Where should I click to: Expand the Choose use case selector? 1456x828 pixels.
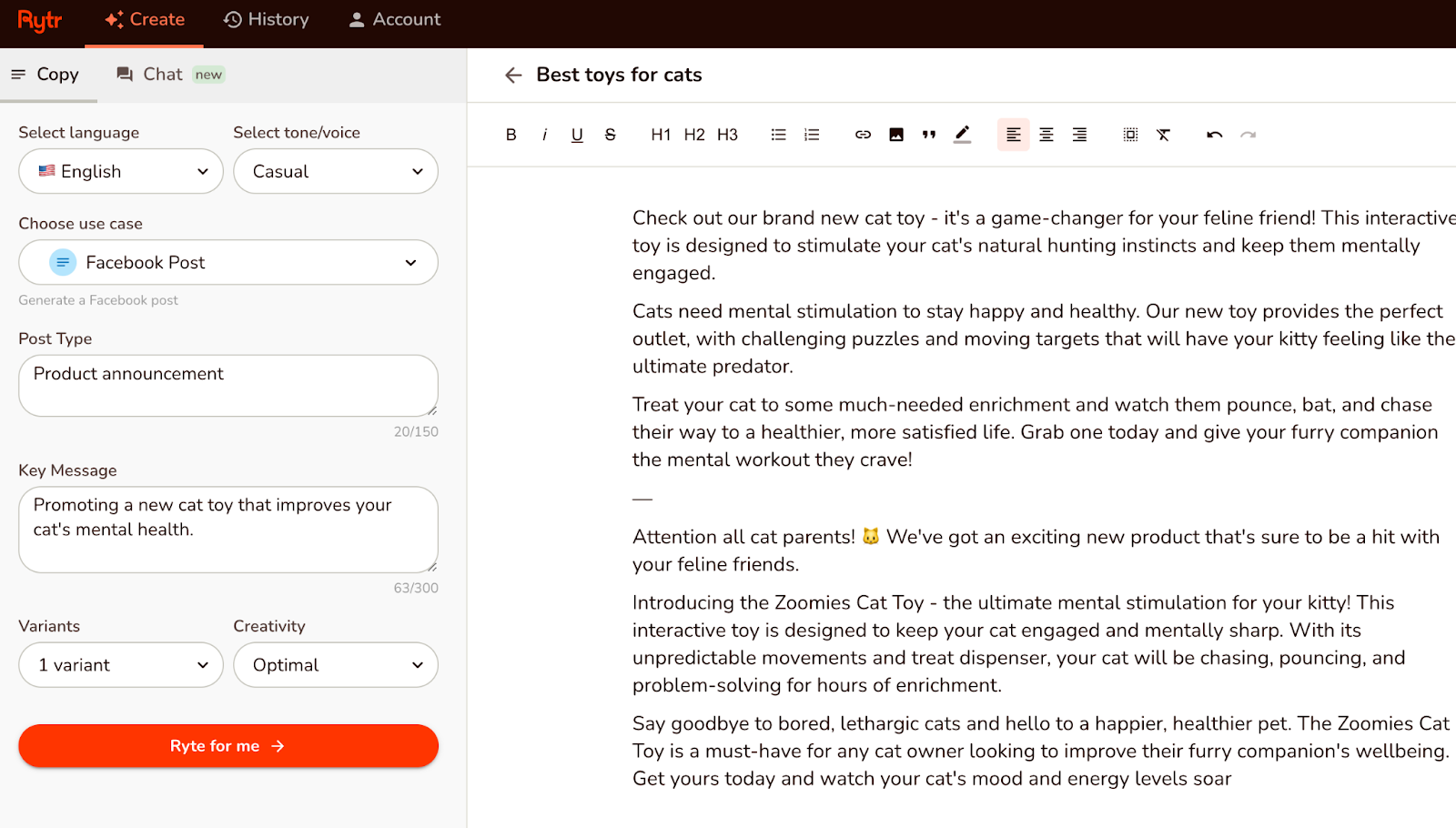(227, 262)
